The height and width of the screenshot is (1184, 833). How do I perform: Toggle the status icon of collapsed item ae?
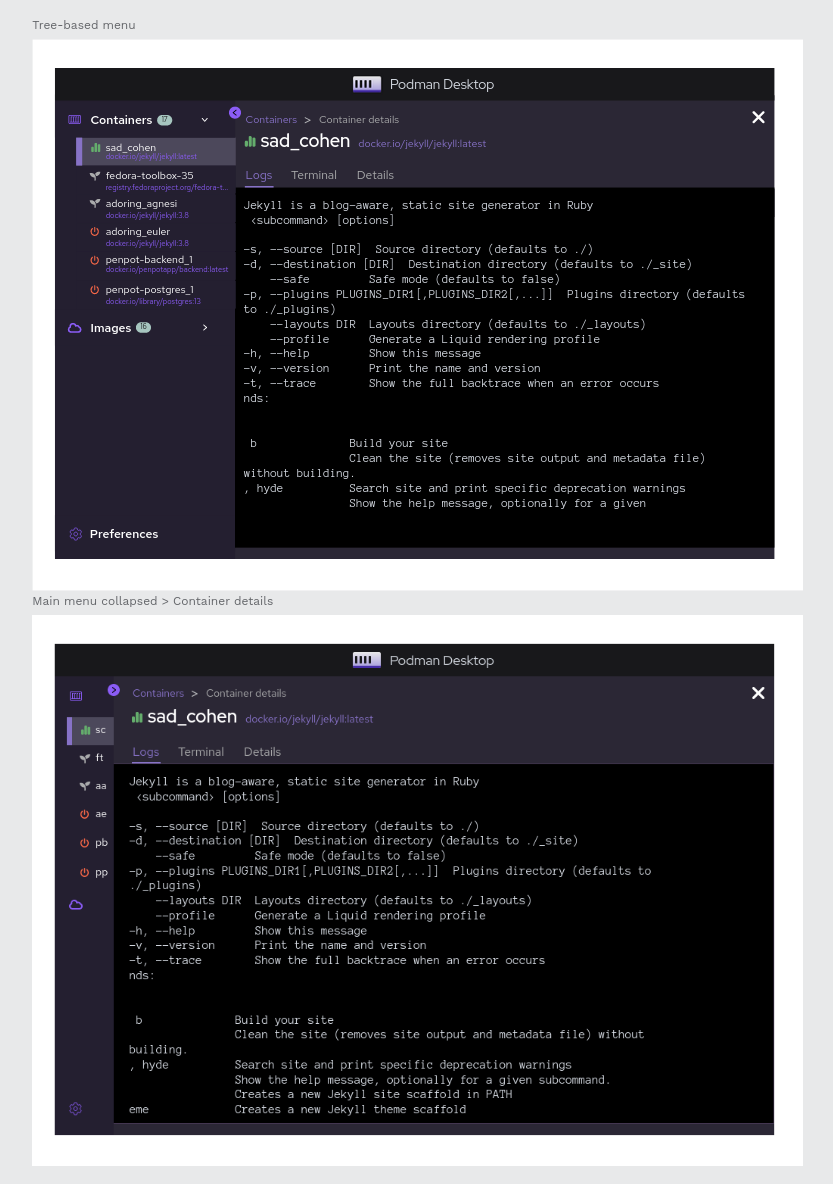click(85, 813)
